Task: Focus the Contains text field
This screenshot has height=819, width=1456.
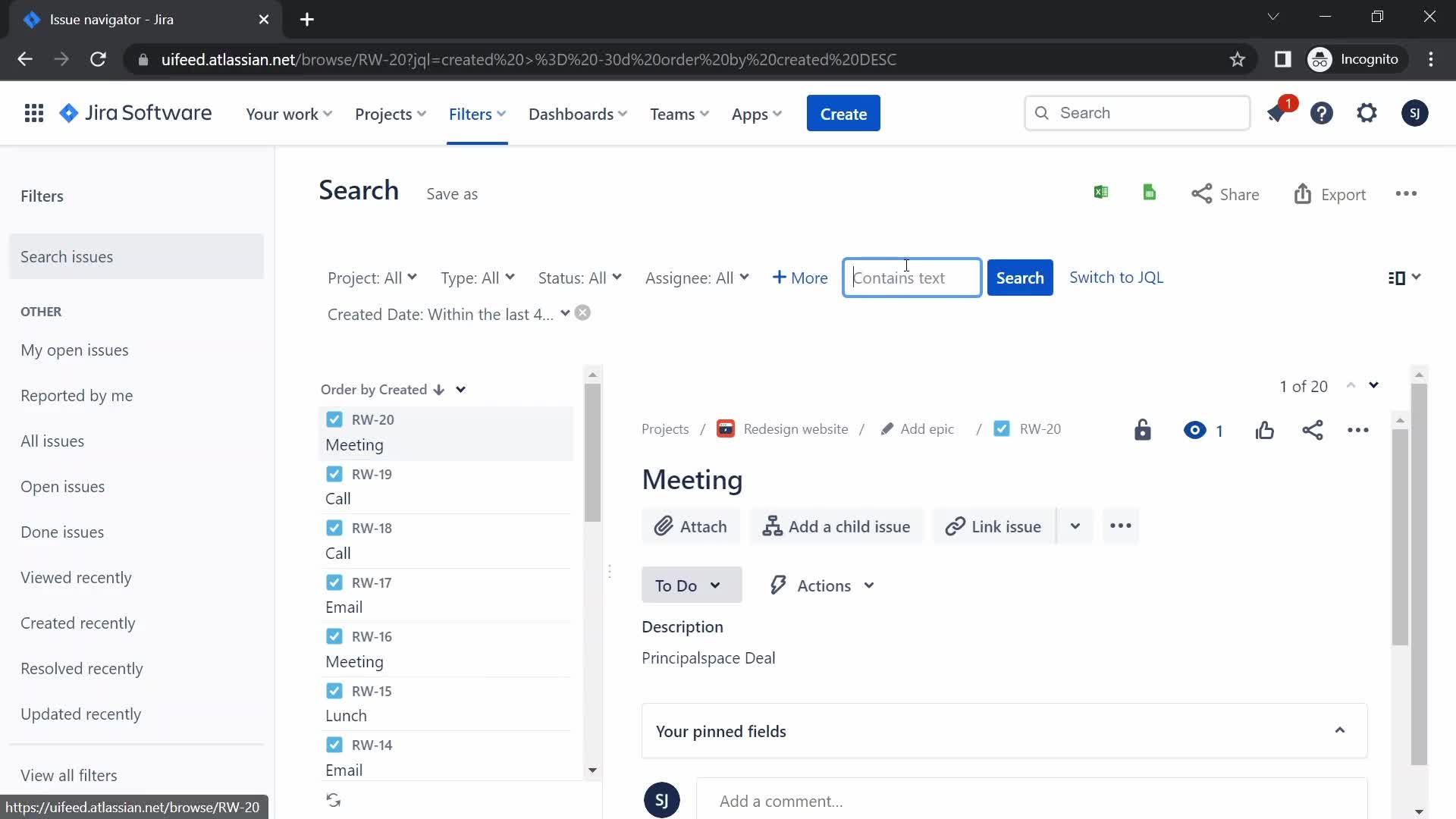Action: (912, 278)
